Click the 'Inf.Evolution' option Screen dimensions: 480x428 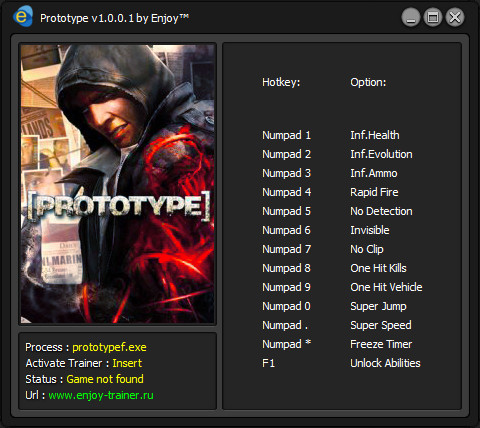(x=381, y=154)
